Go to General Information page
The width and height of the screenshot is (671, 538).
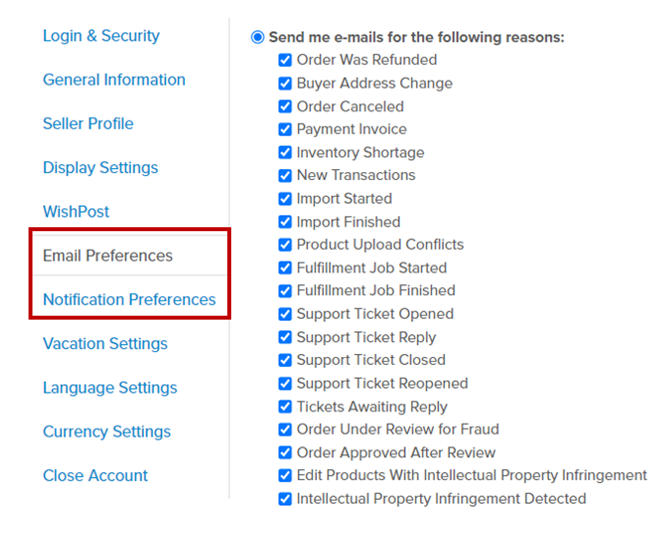point(114,80)
